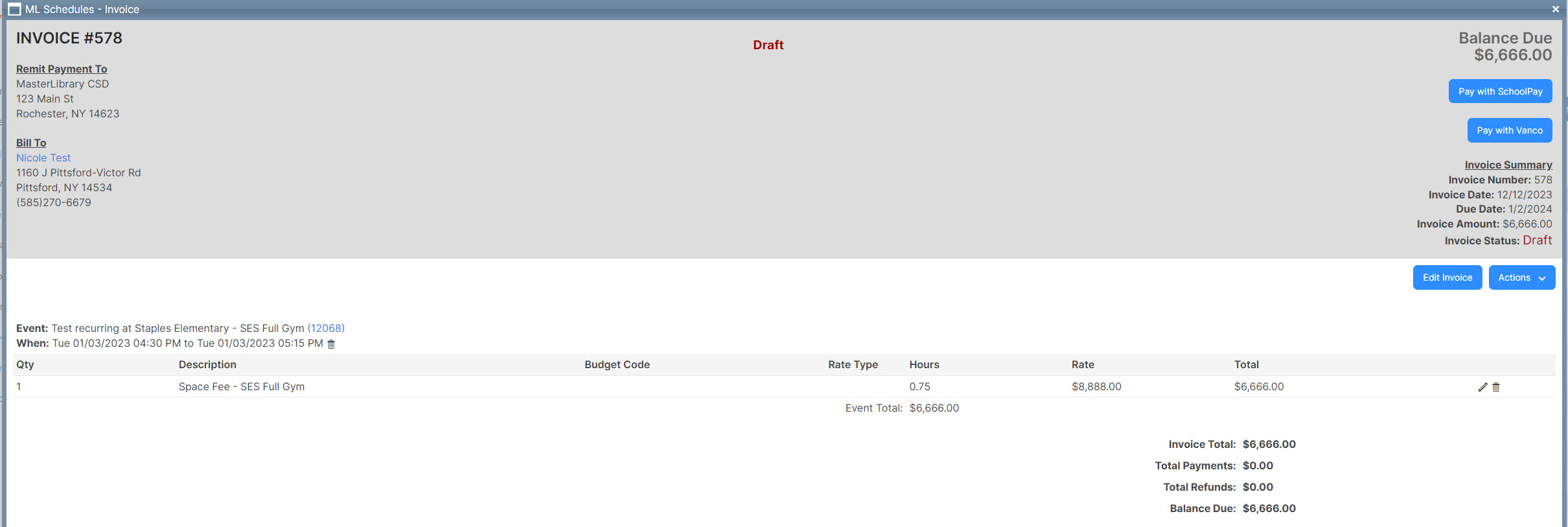
Task: Click the pencil edit icon for Space Fee line
Action: click(1482, 387)
